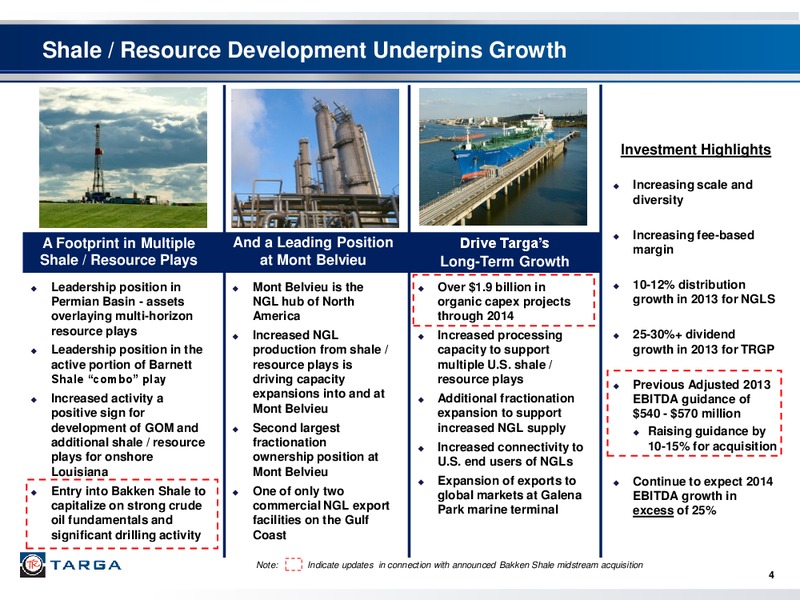Screen dimensions: 800x600
Task: Click header 'And a Leading Position at Mont Belvieu'
Action: [313, 251]
